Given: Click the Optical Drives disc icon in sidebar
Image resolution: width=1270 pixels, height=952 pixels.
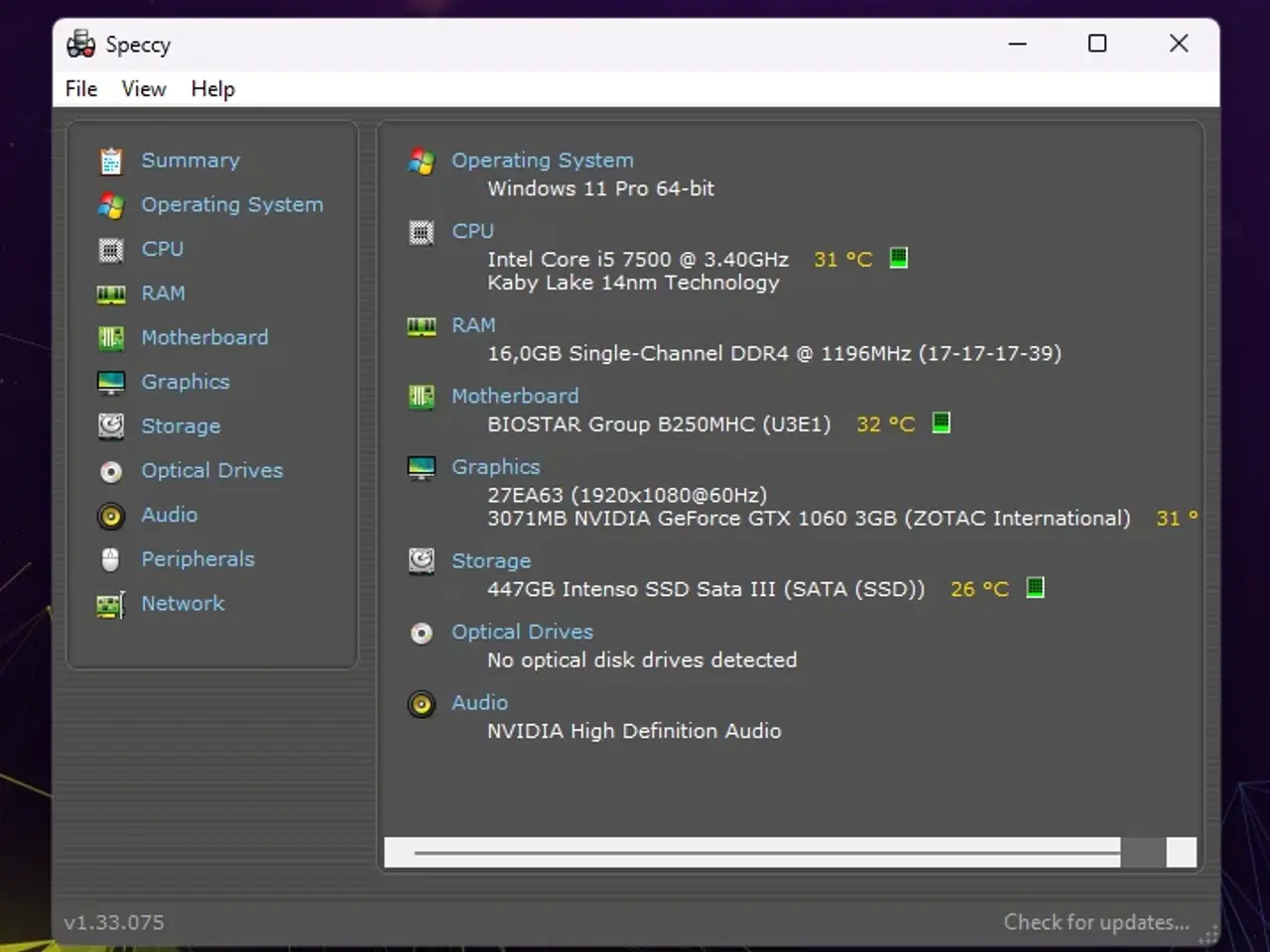Looking at the screenshot, I should (111, 471).
